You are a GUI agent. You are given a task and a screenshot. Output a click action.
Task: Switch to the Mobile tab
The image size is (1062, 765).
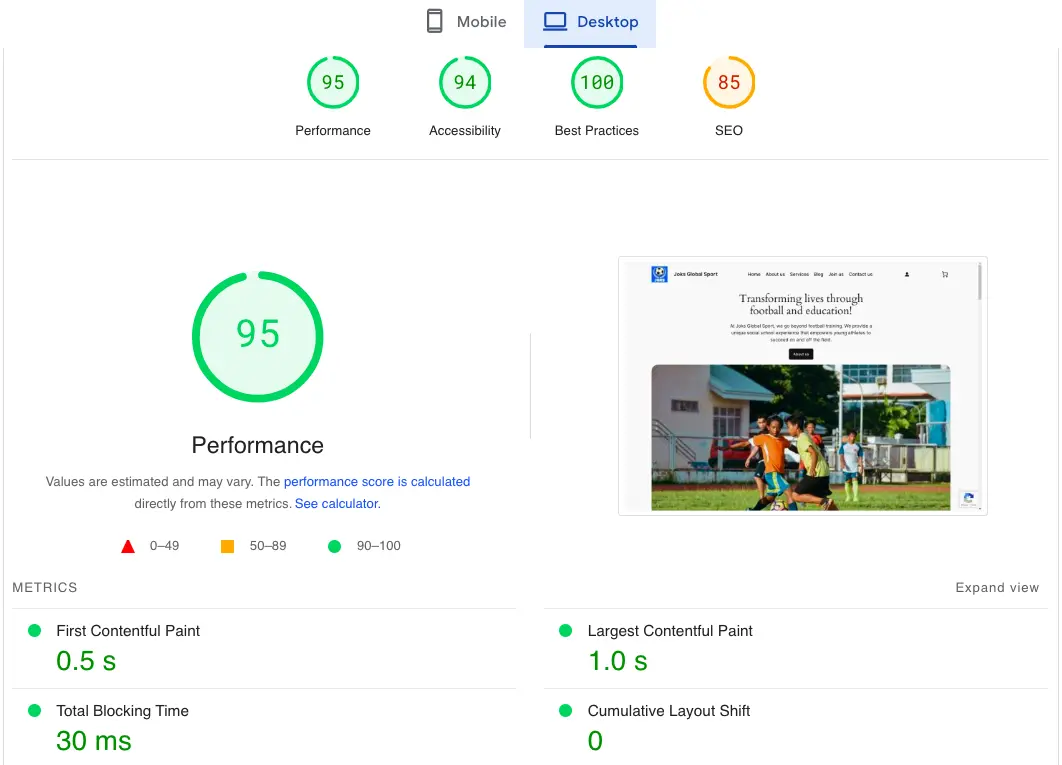[x=466, y=20]
